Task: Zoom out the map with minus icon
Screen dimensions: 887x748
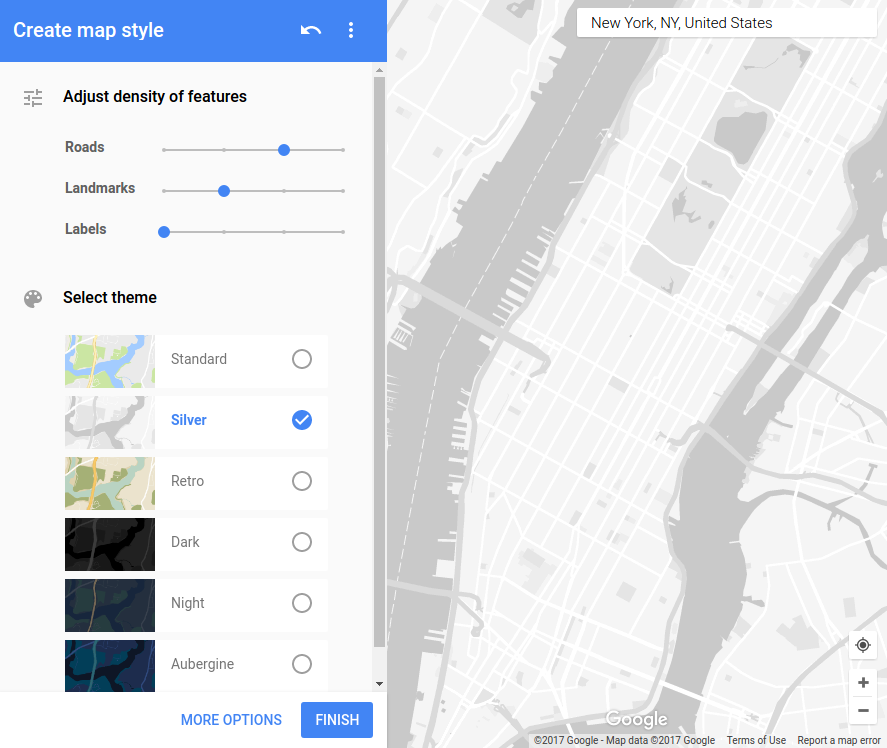Action: [x=863, y=710]
